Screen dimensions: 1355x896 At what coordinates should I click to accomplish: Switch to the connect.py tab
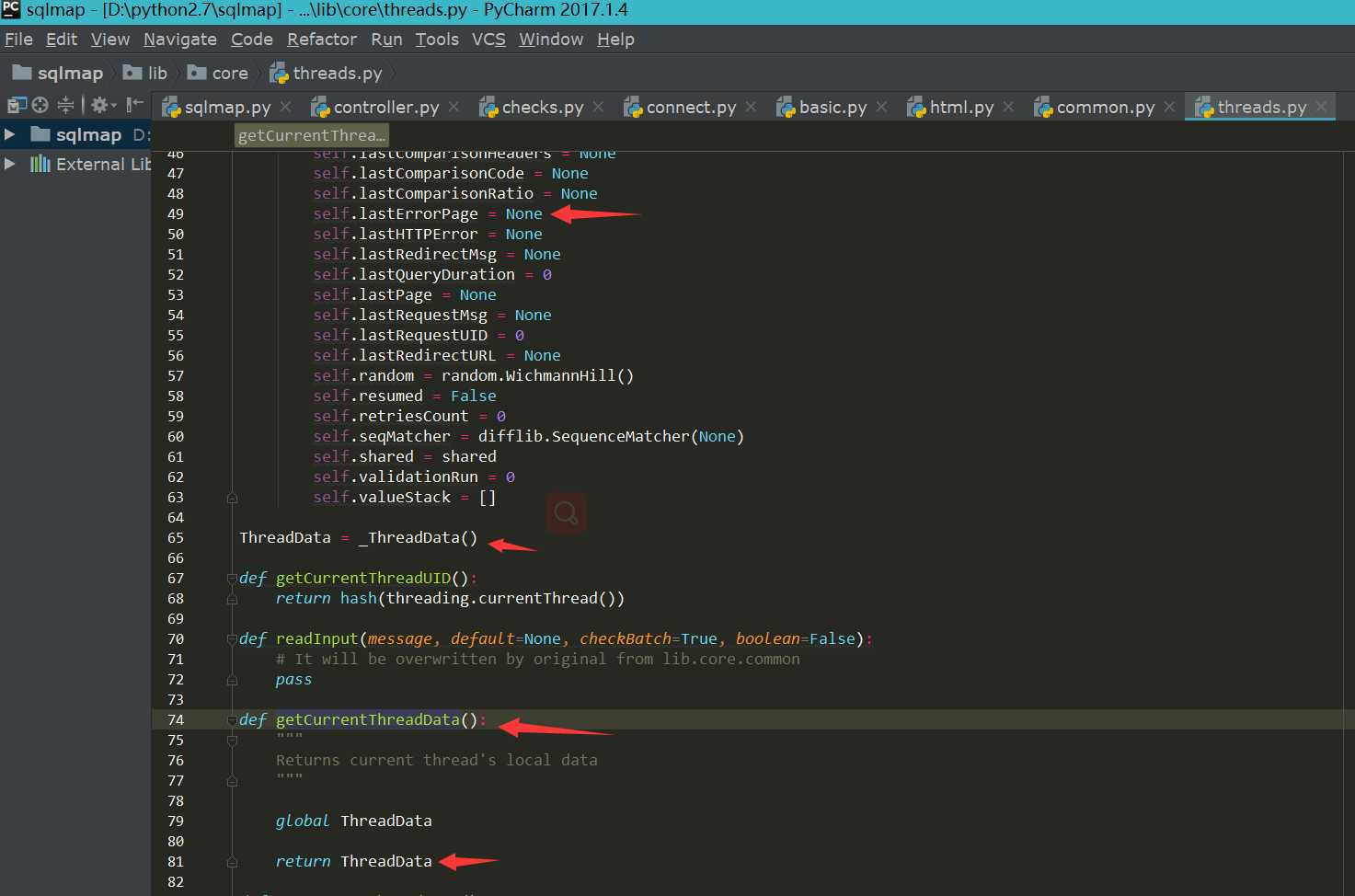pyautogui.click(x=691, y=107)
